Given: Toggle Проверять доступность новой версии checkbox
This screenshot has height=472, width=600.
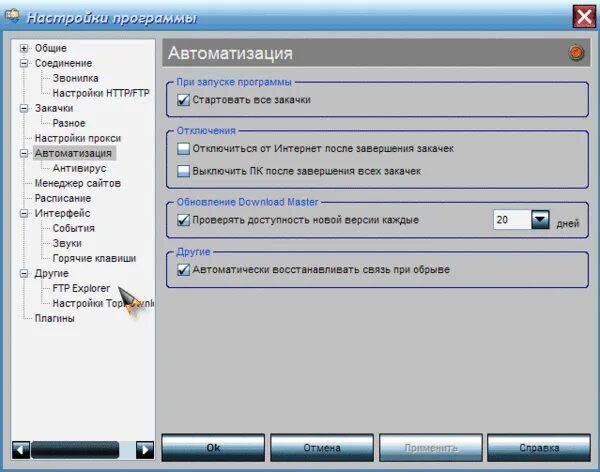Looking at the screenshot, I should pyautogui.click(x=183, y=220).
